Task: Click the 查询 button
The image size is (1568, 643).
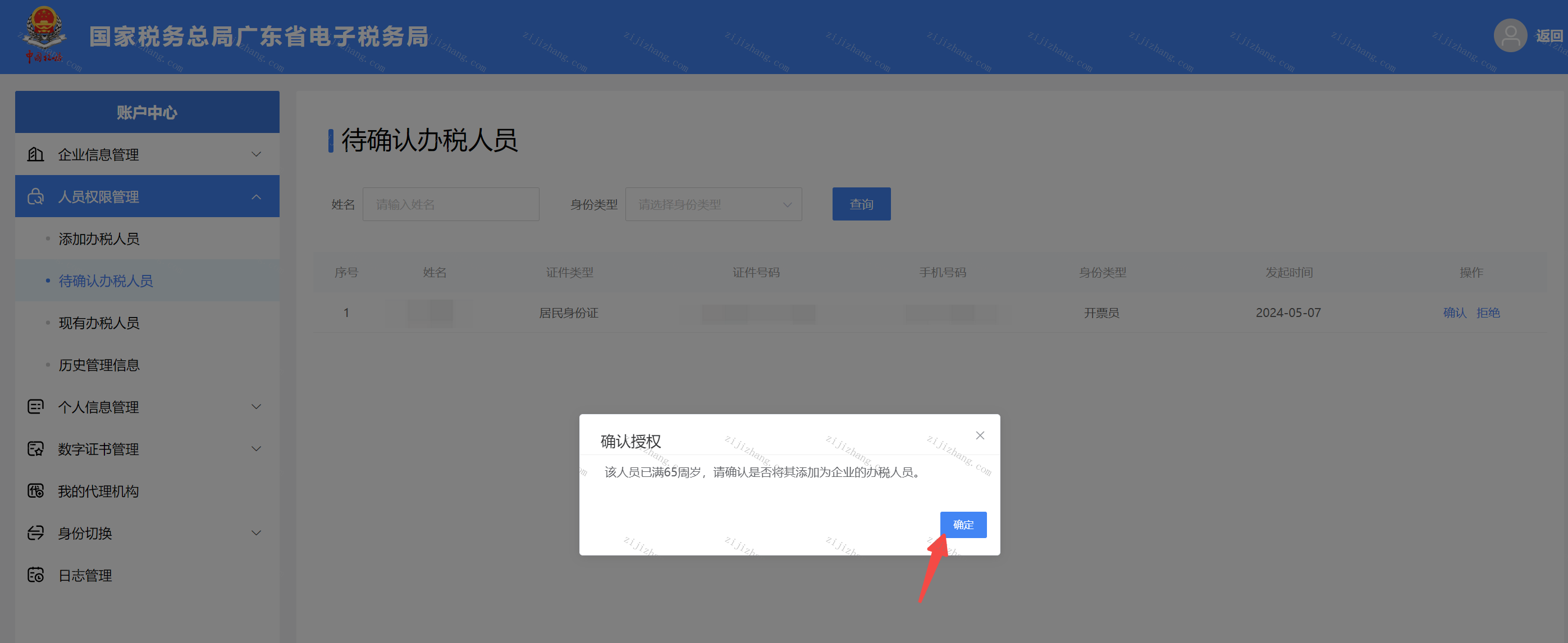Action: pyautogui.click(x=861, y=204)
